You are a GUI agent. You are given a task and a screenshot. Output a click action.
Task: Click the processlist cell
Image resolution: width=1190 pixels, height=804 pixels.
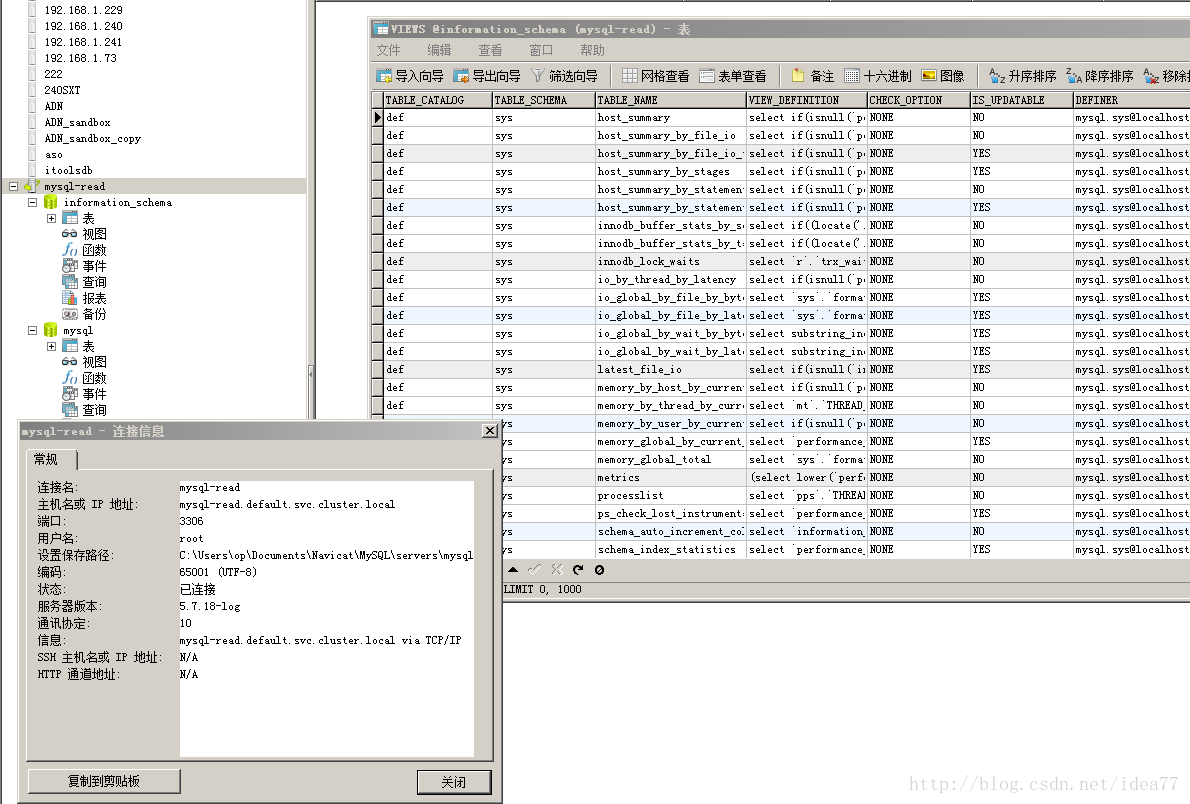tap(671, 496)
